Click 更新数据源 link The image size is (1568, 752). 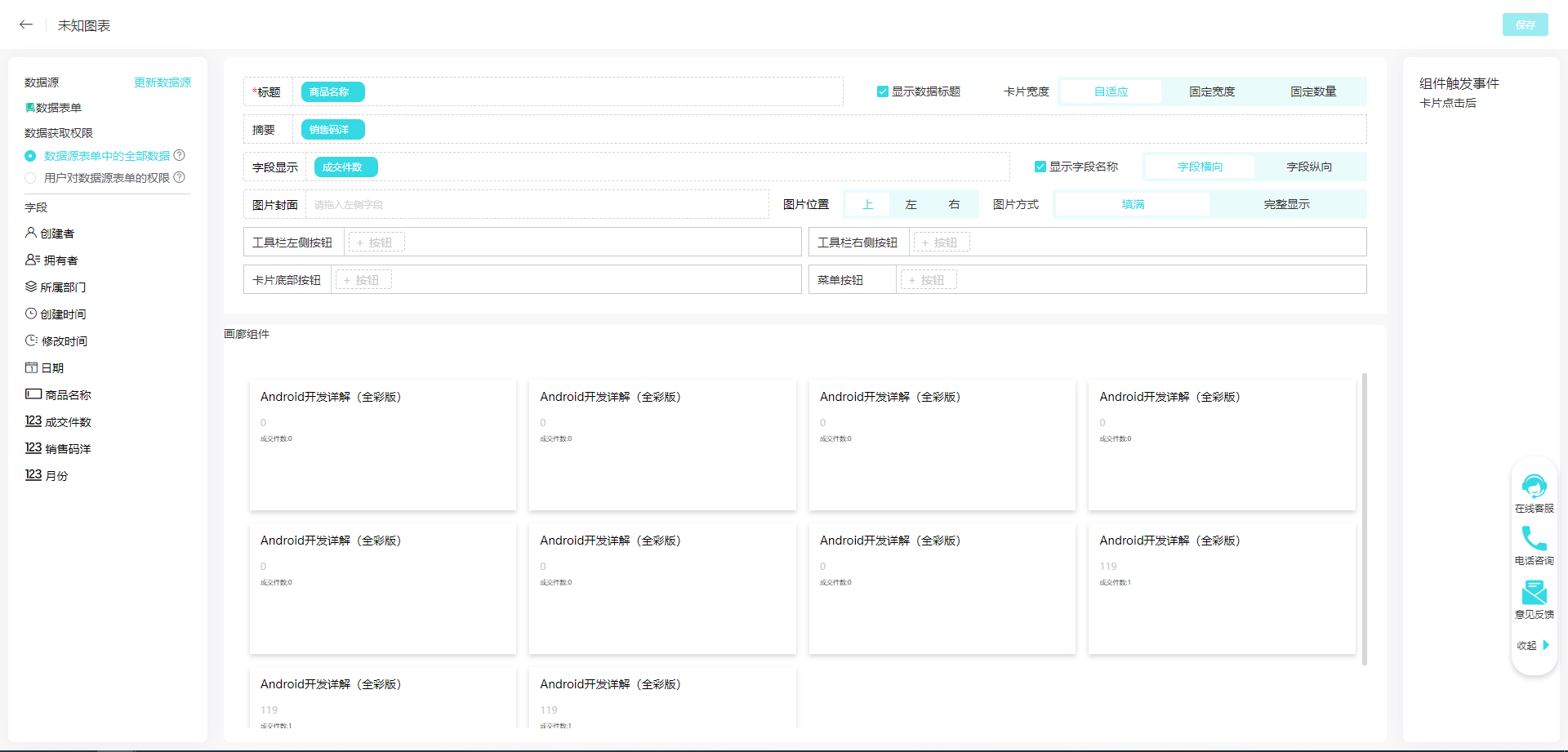click(162, 82)
